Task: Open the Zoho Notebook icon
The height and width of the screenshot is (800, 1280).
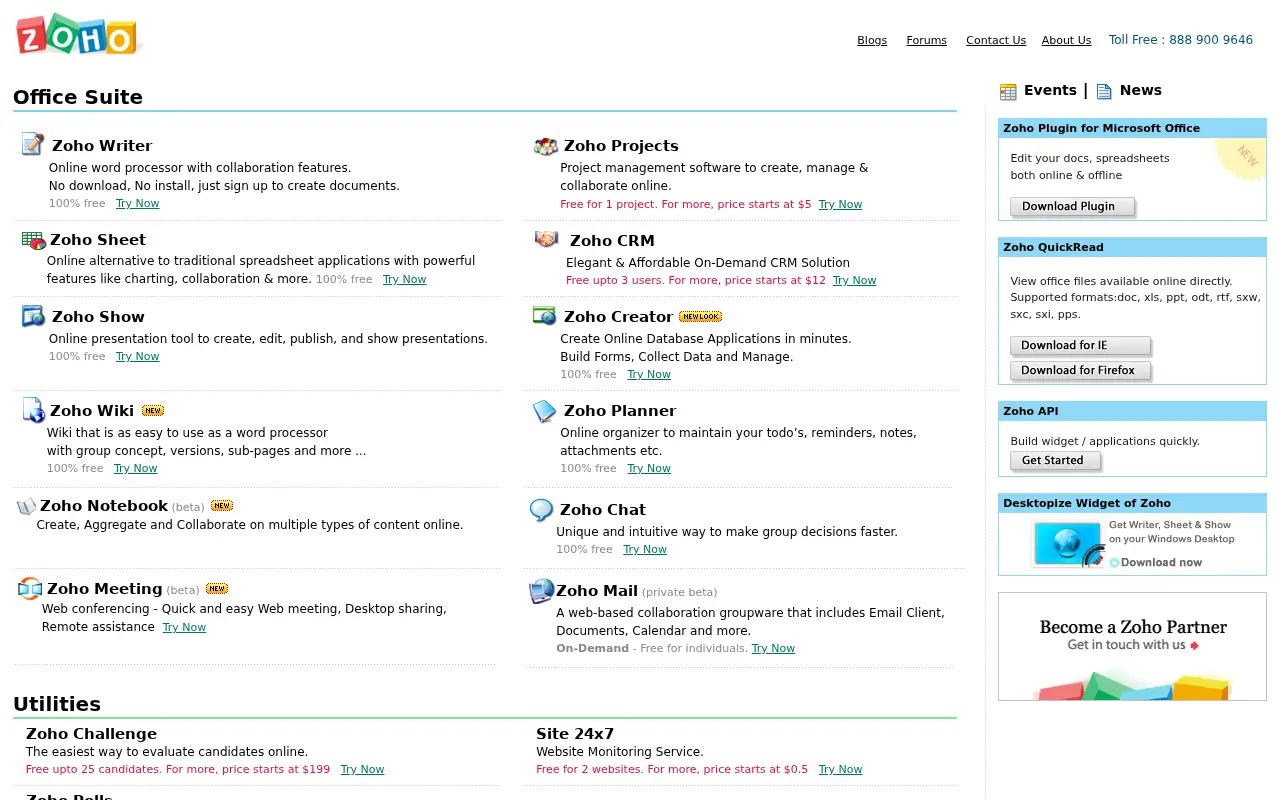Action: click(26, 506)
